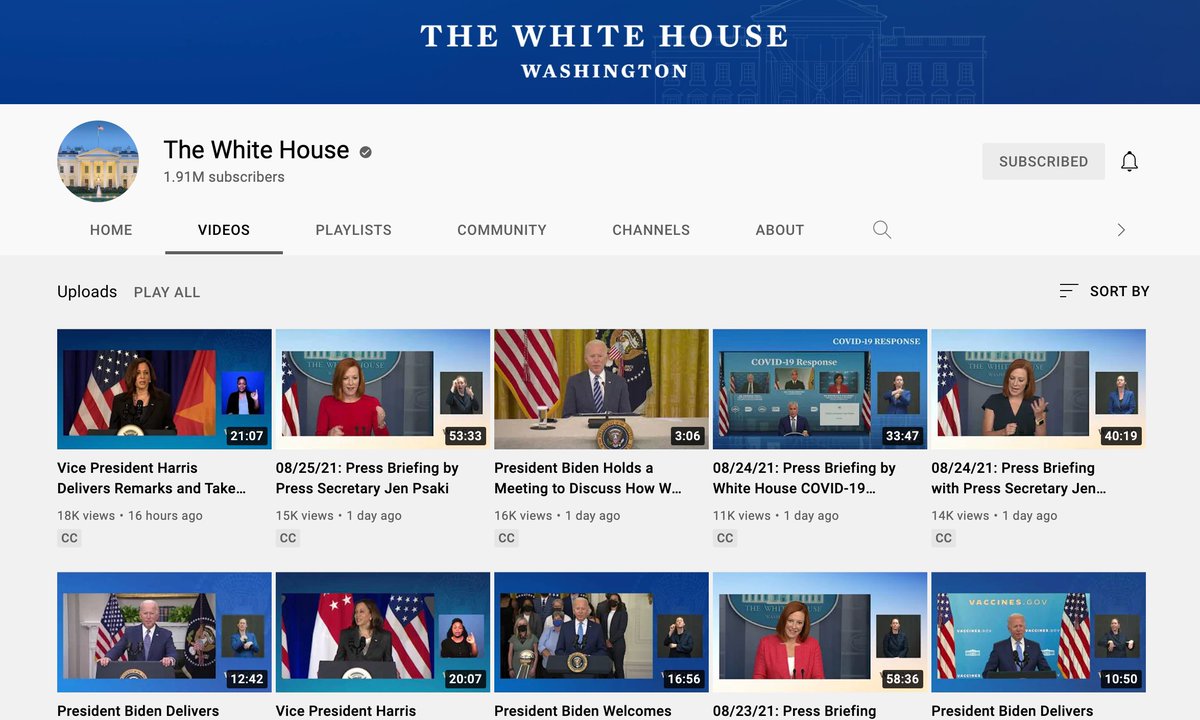Click '11K views • 1 day ago' text

776,516
